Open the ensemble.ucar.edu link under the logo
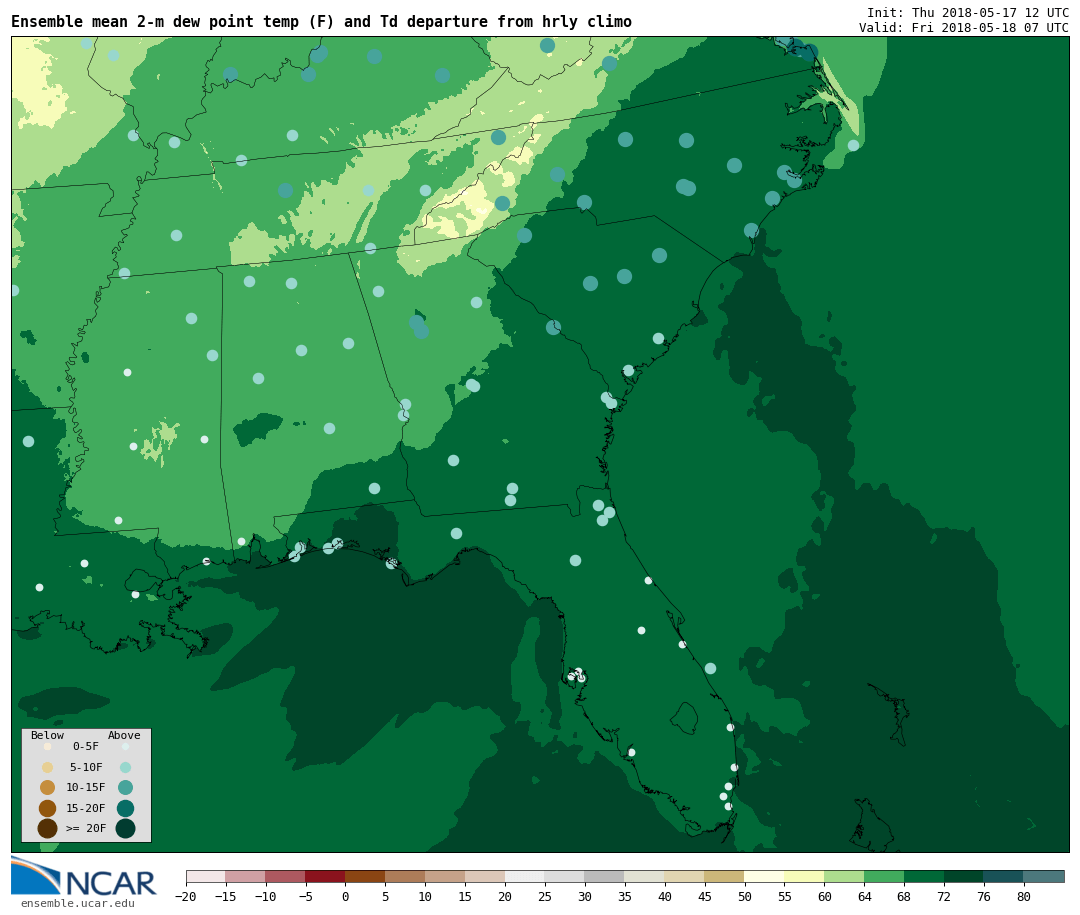 [78, 904]
